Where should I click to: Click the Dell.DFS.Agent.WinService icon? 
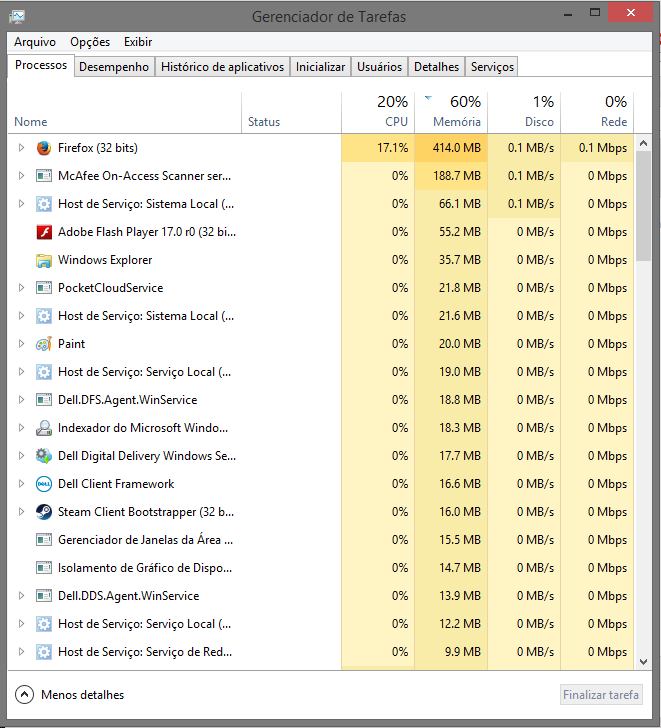(44, 400)
